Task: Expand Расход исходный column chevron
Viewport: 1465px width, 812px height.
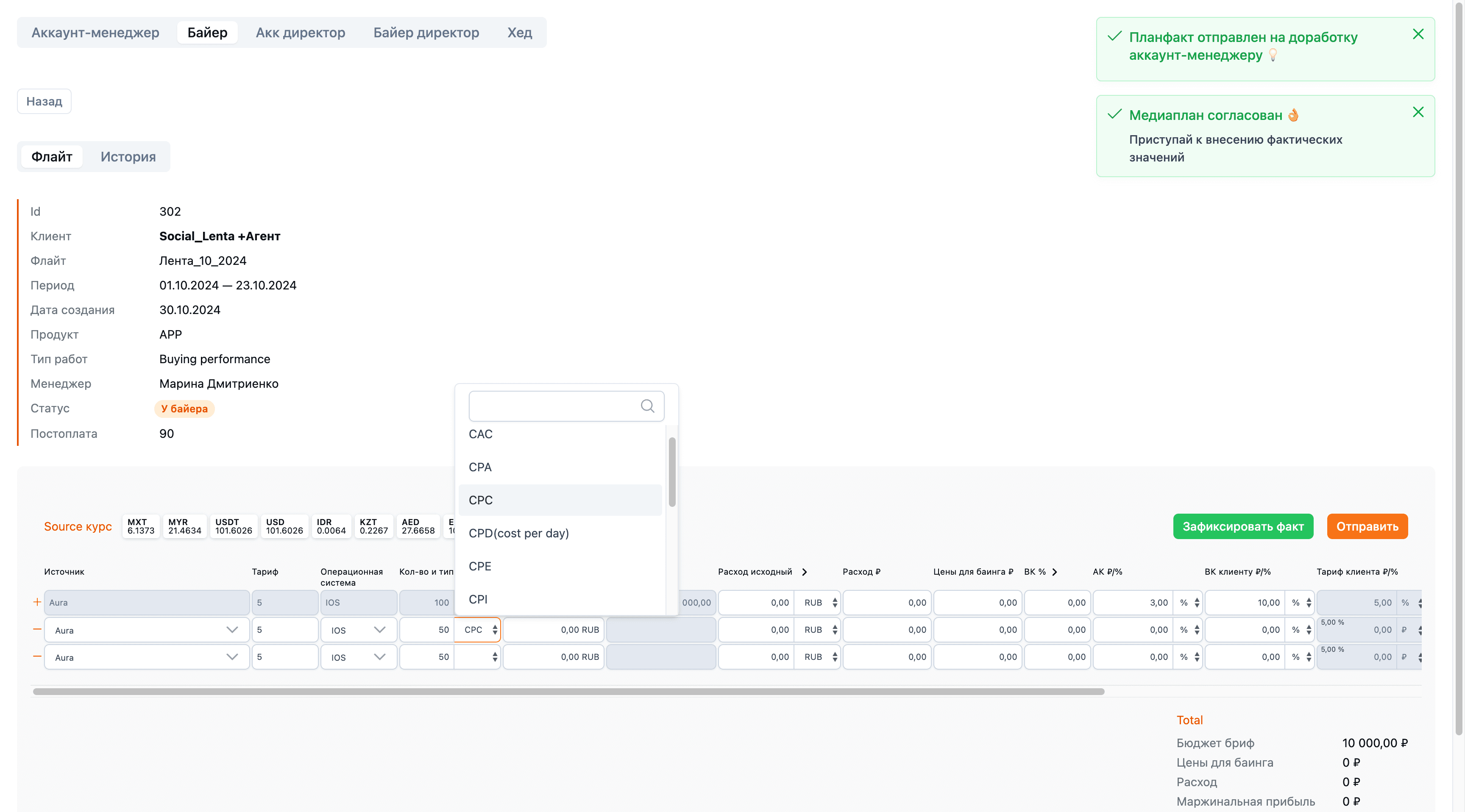Action: 804,572
